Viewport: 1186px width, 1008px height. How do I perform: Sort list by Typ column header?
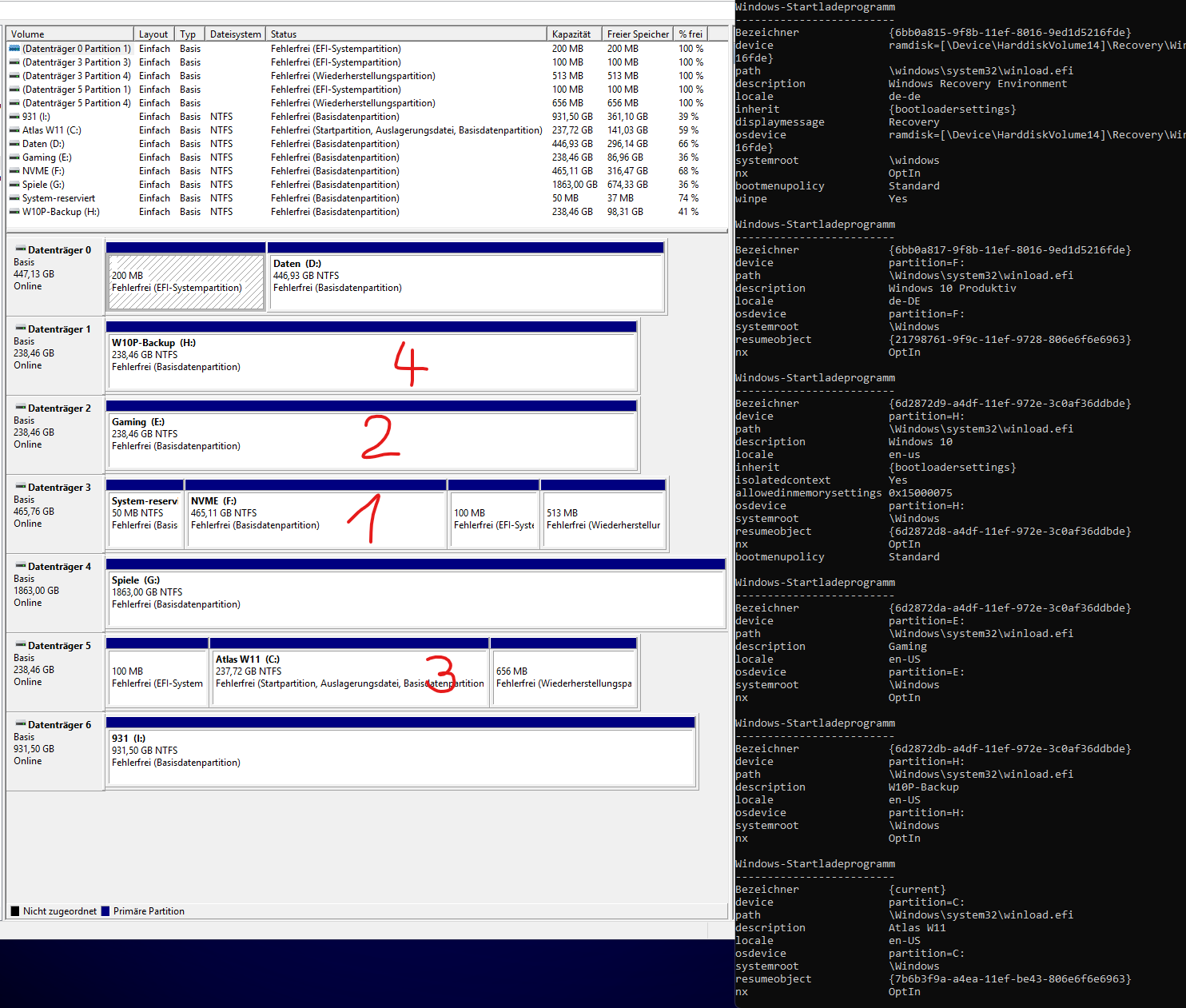tap(189, 34)
